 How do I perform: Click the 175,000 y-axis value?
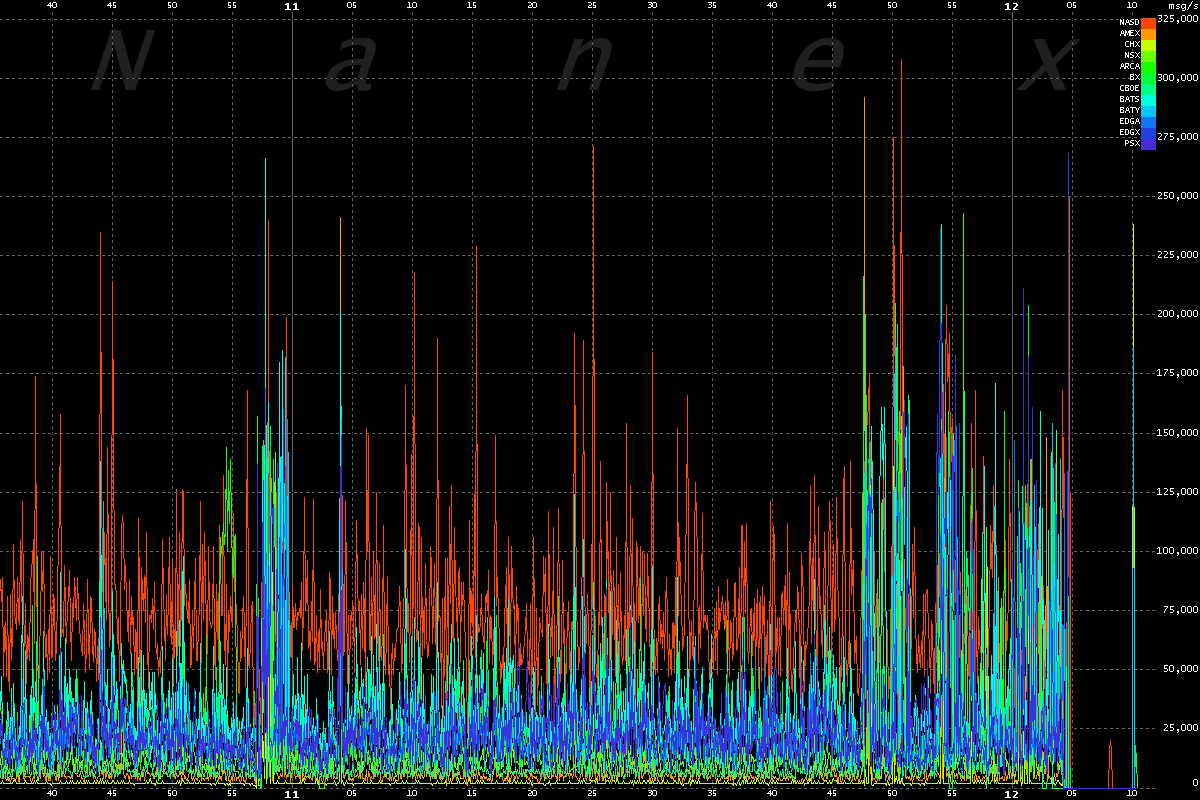[x=1177, y=374]
